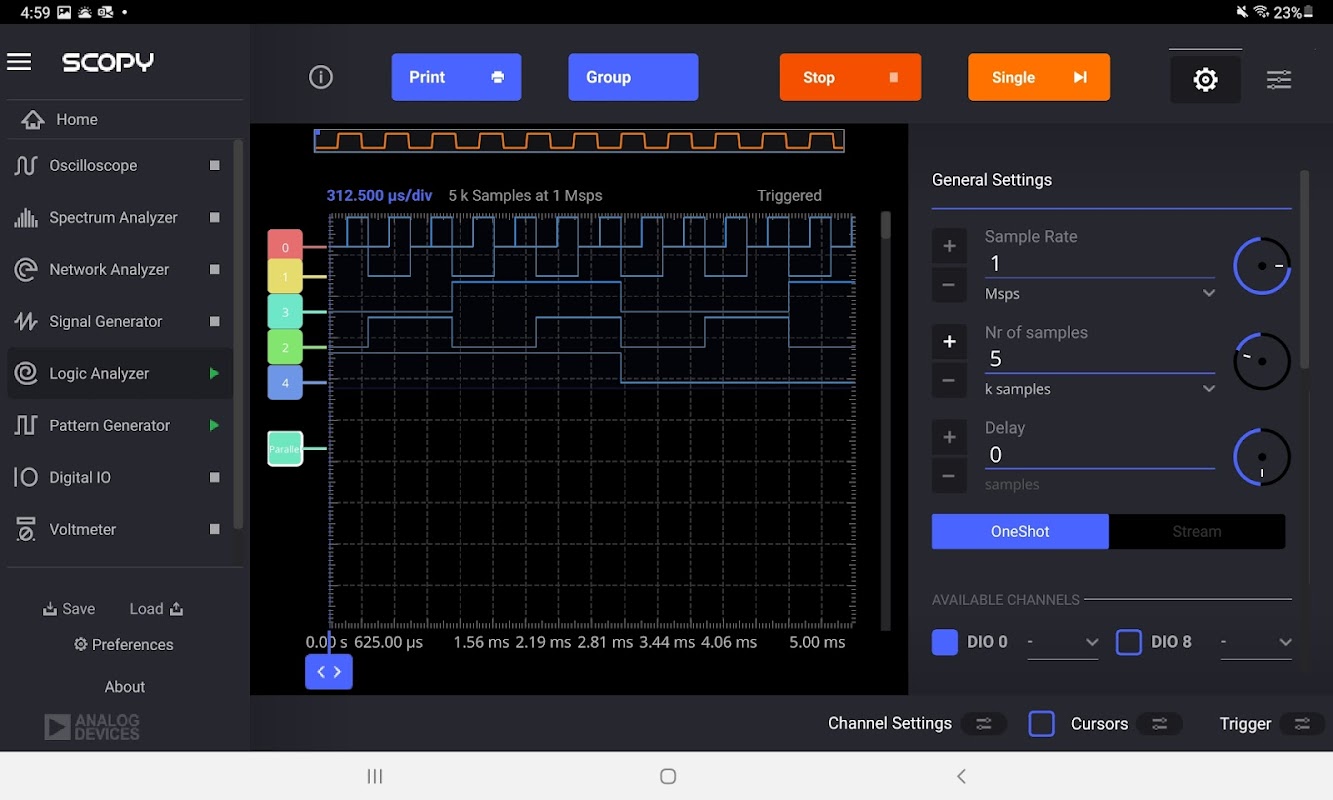This screenshot has width=1333, height=800.
Task: Click the Sample Rate rotary knob
Action: coord(1262,266)
